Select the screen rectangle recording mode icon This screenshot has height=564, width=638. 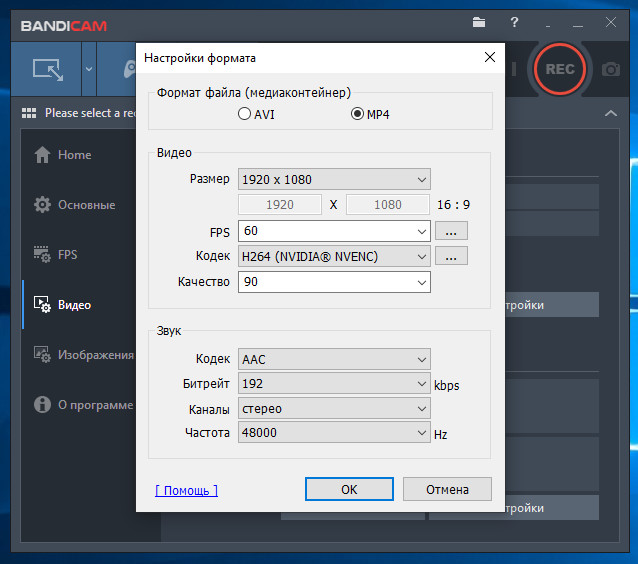coord(48,70)
